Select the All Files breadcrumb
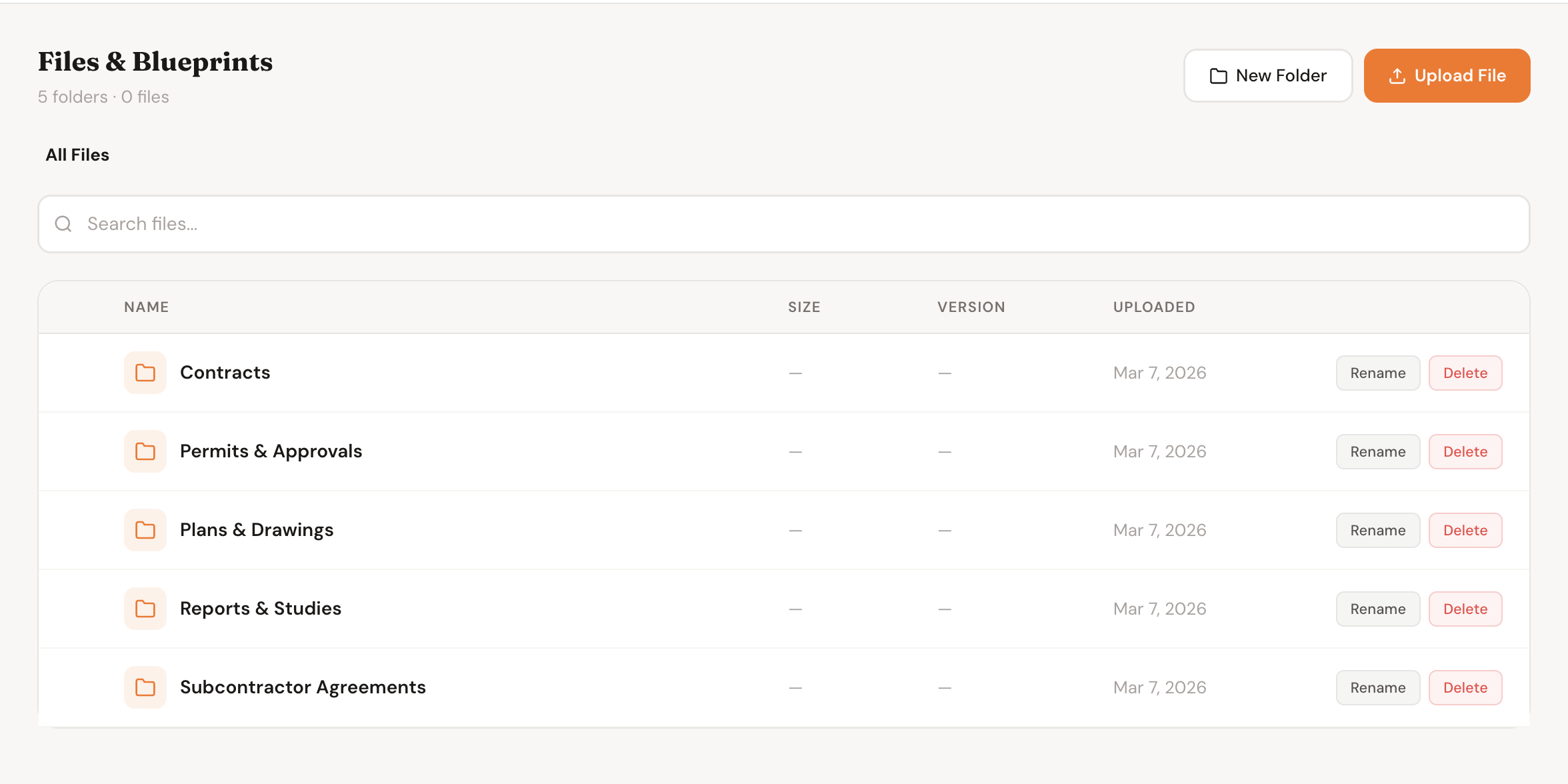Viewport: 1568px width, 784px height. pos(77,155)
